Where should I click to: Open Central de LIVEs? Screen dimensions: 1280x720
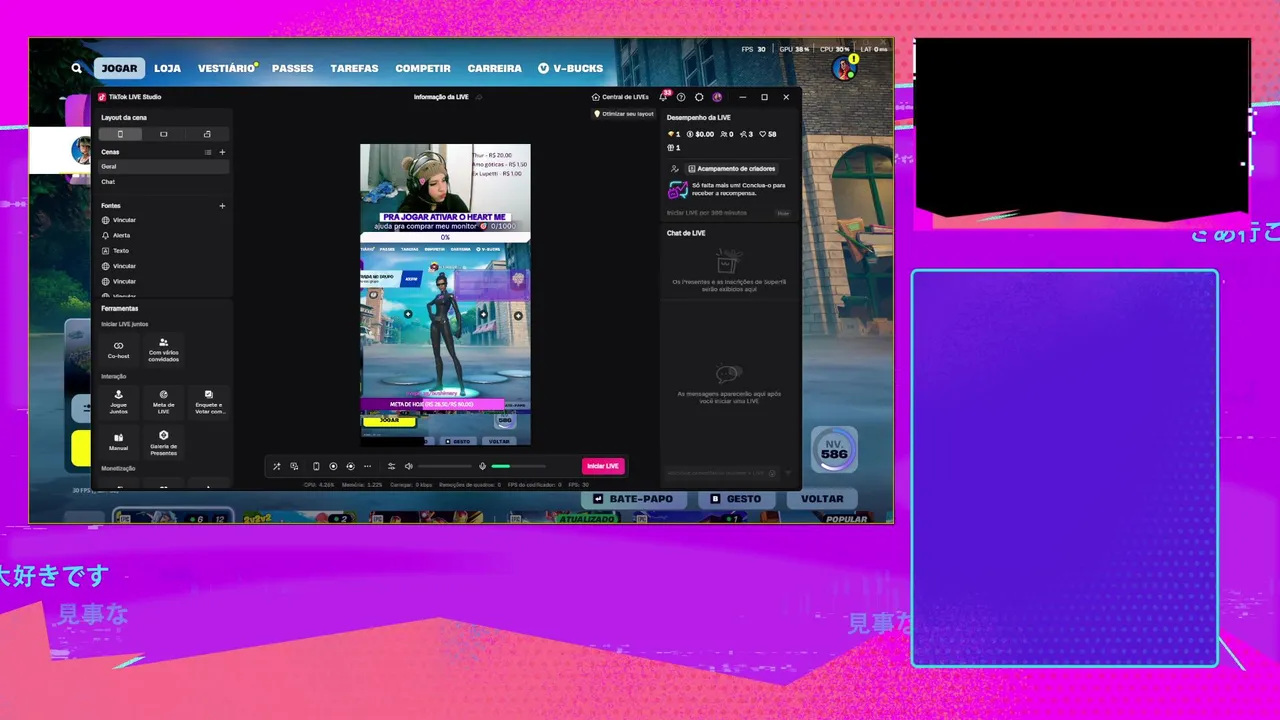(x=620, y=97)
